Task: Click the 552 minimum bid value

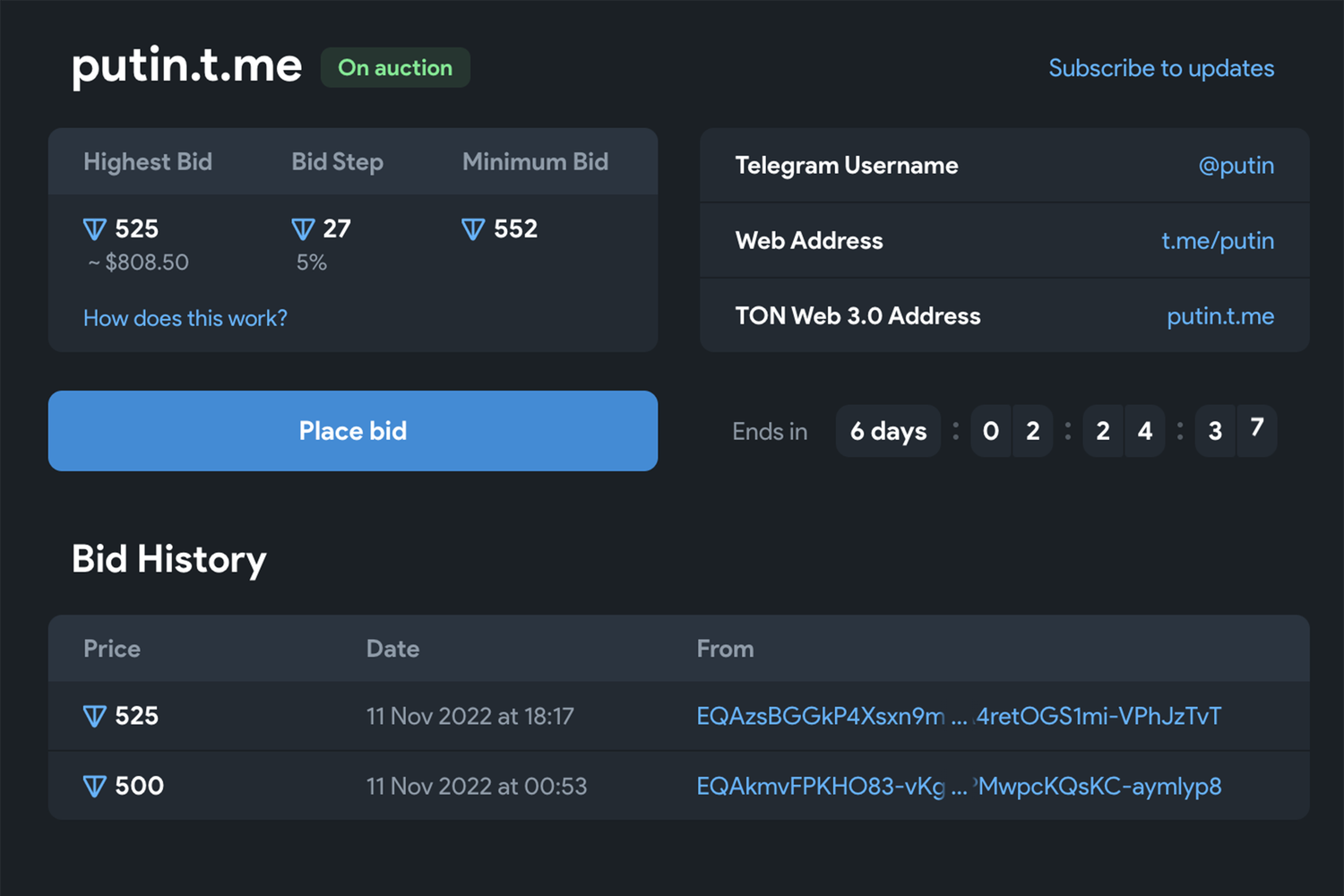Action: (x=516, y=229)
